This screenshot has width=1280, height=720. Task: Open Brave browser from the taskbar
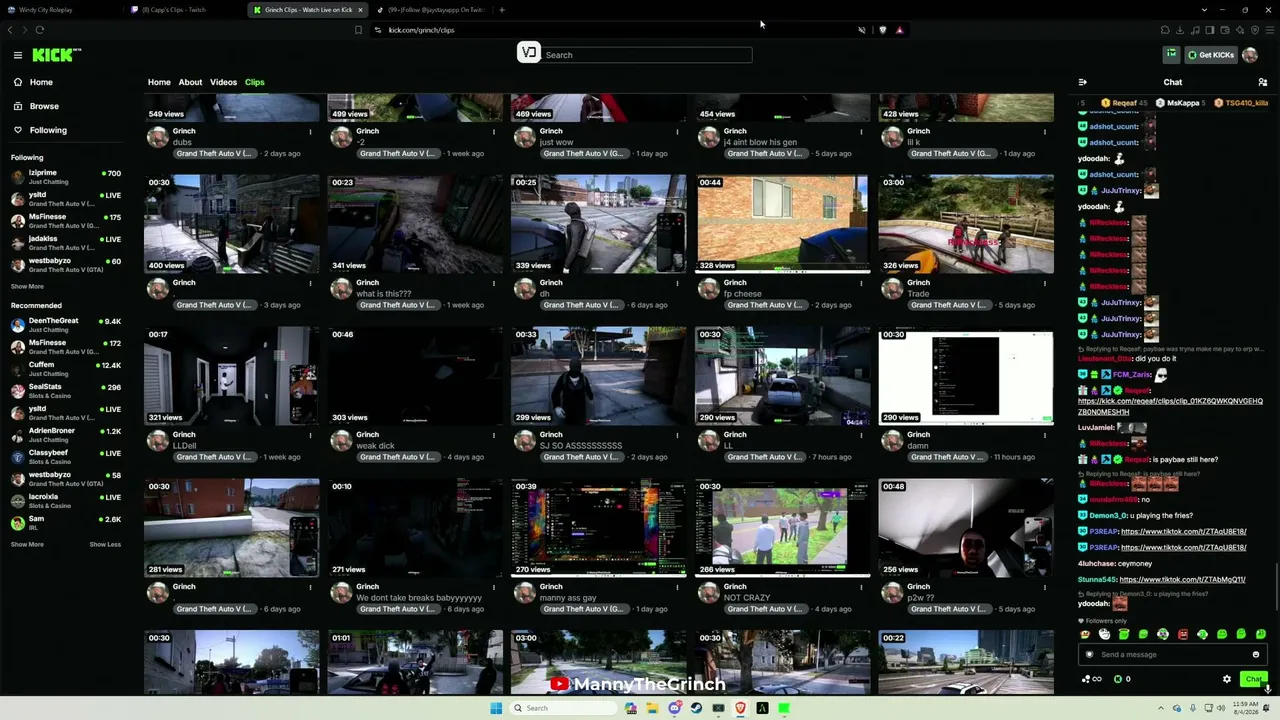click(740, 708)
